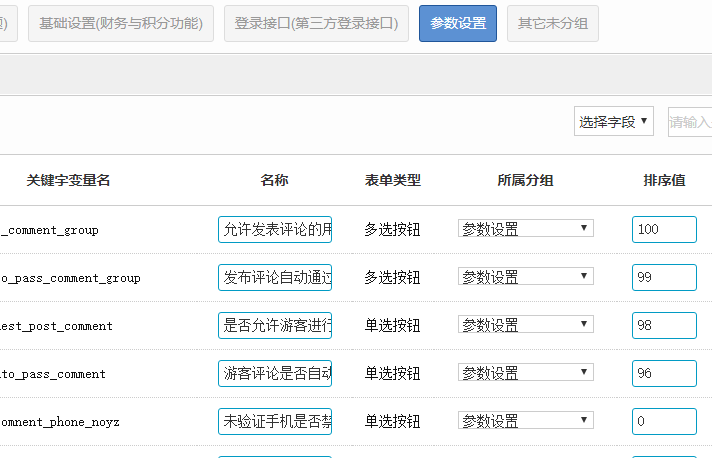Expand the 选择字段 dropdown

coord(614,122)
